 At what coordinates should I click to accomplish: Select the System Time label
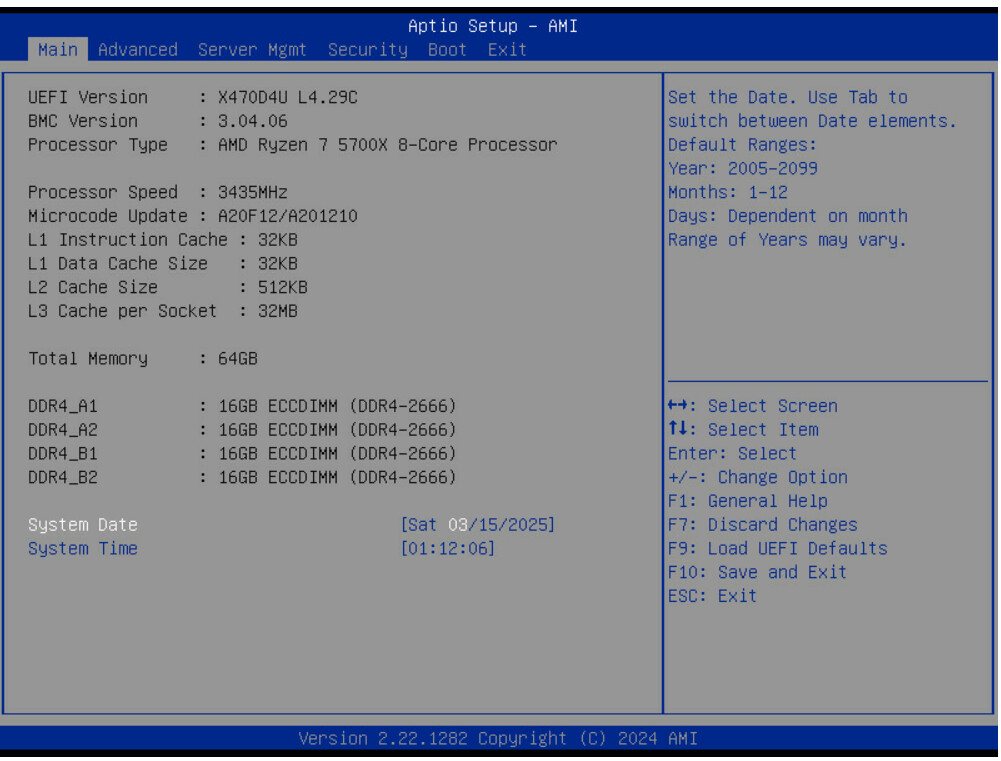(x=82, y=548)
